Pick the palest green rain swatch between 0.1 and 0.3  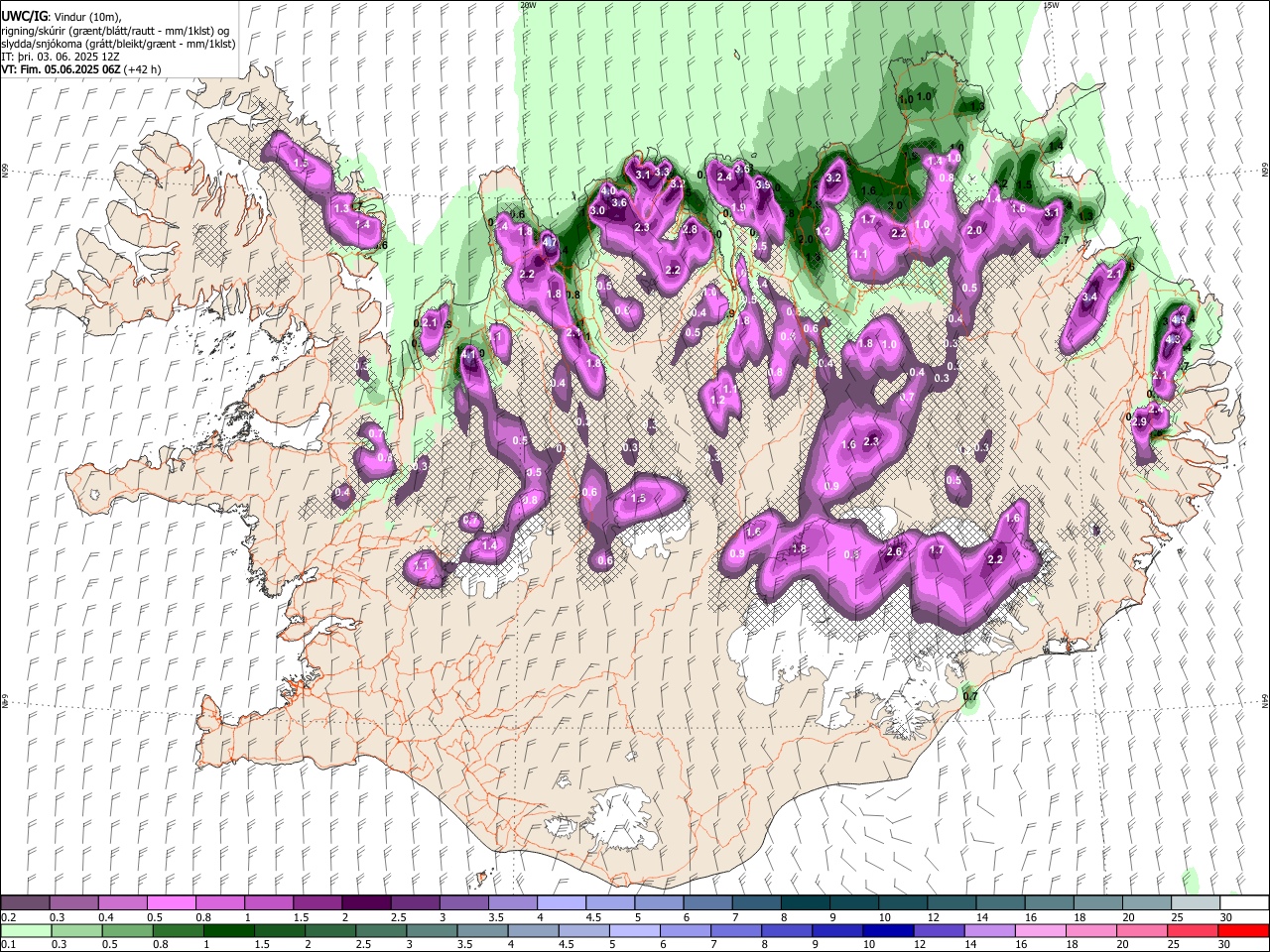[26, 931]
